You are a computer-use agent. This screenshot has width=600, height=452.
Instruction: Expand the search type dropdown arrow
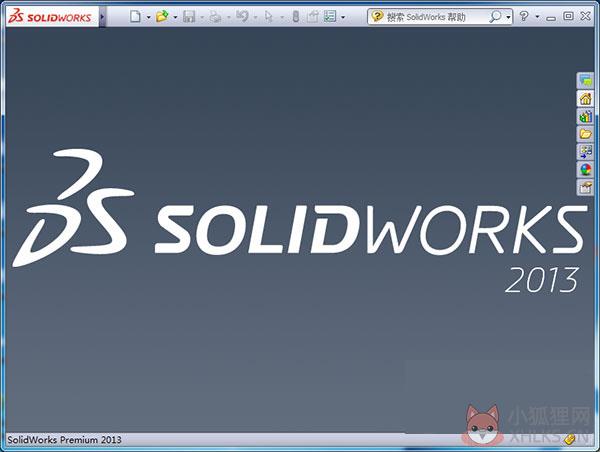[508, 17]
